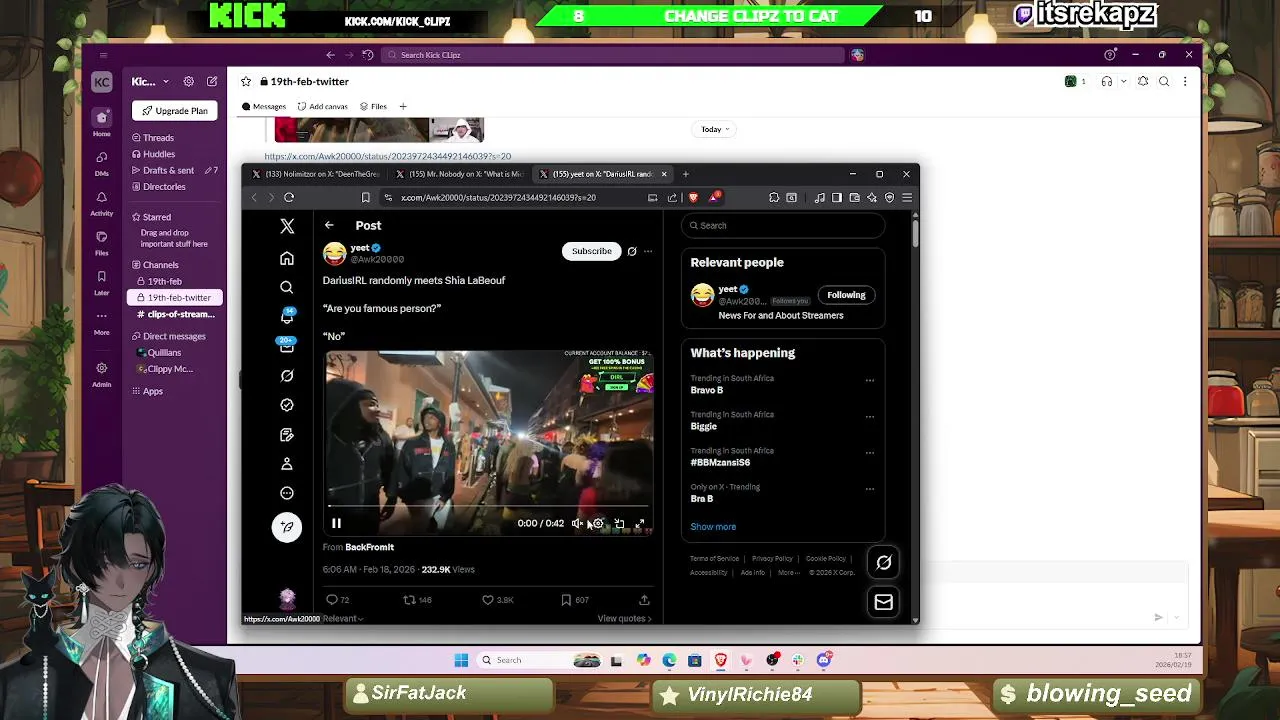Open options for Biggie trend

[x=869, y=416]
